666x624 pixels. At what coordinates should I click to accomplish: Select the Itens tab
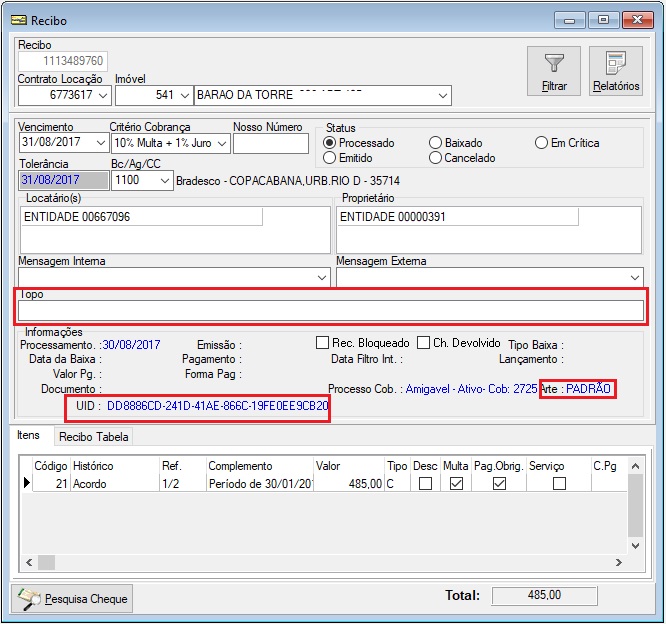tap(29, 436)
